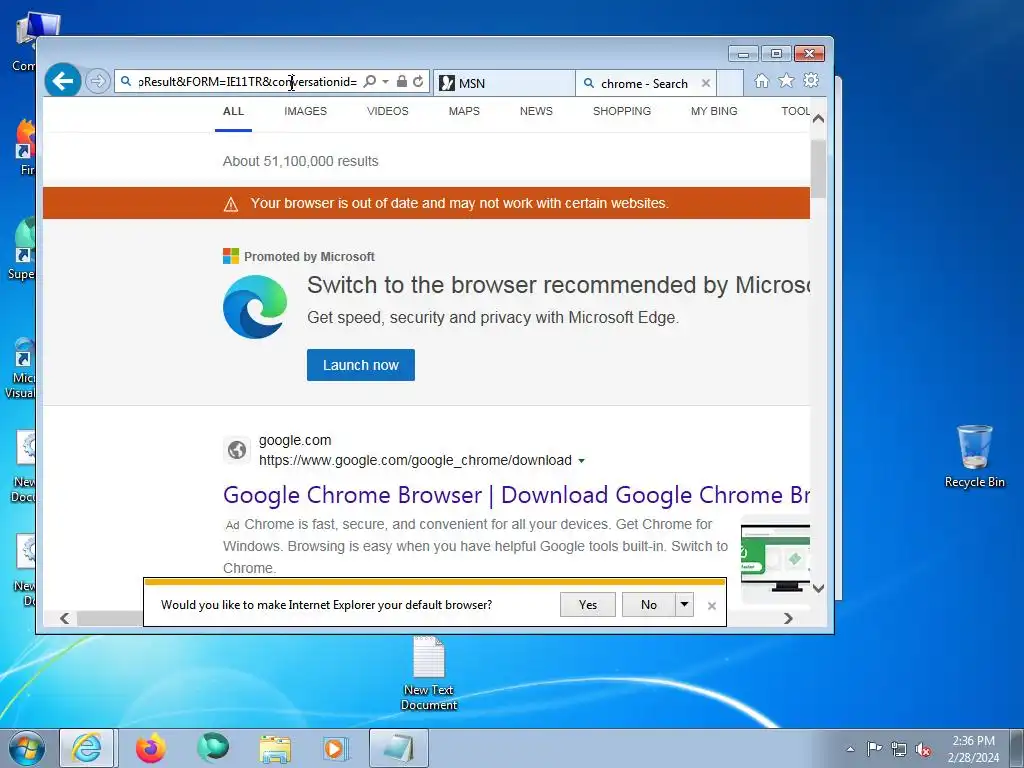Close the chrome - Search tab
The width and height of the screenshot is (1024, 768).
pyautogui.click(x=705, y=83)
